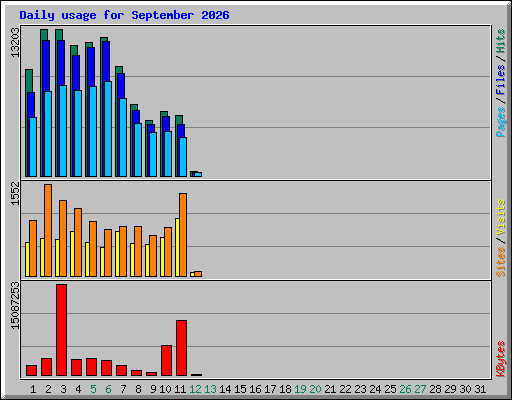Viewport: 512px width, 400px height.
Task: Click green day label '12' on the x-axis
Action: point(195,389)
